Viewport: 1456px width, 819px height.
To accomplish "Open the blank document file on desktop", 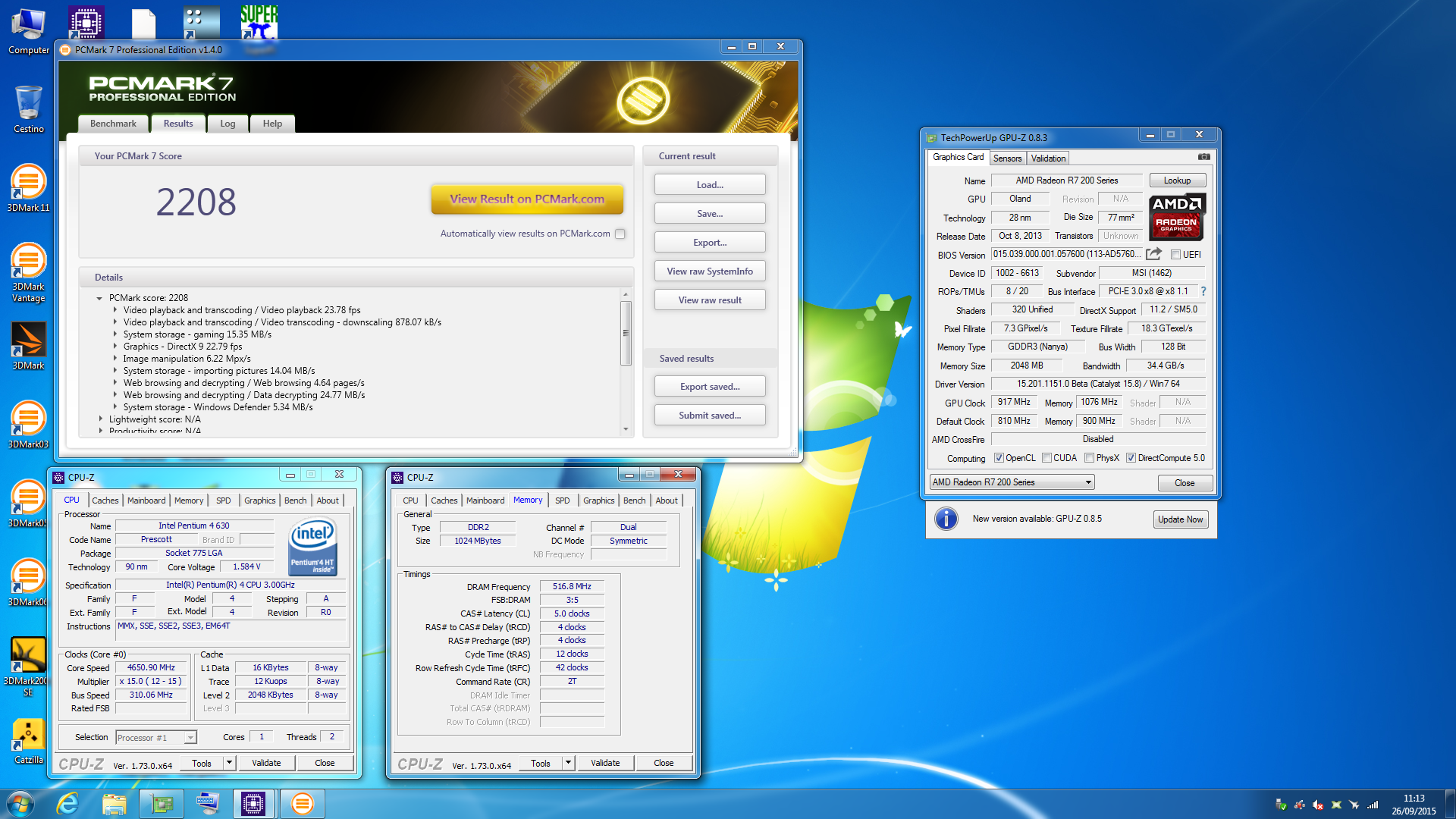I will point(143,23).
